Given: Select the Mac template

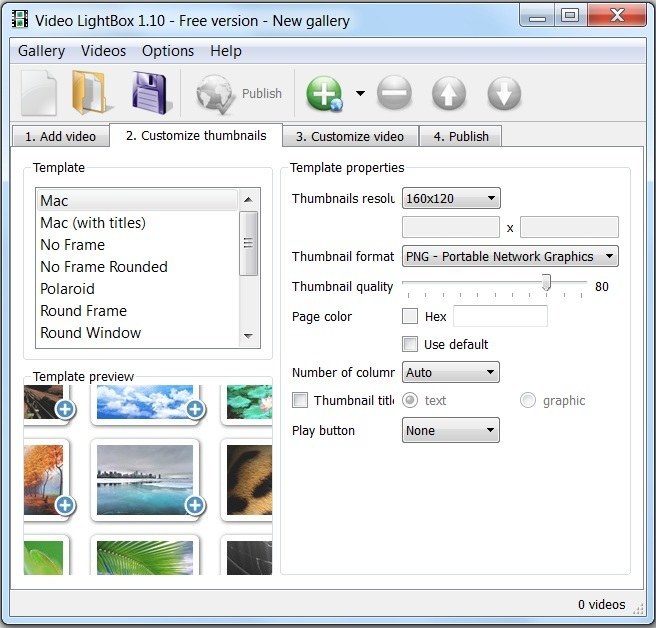Looking at the screenshot, I should pyautogui.click(x=137, y=200).
